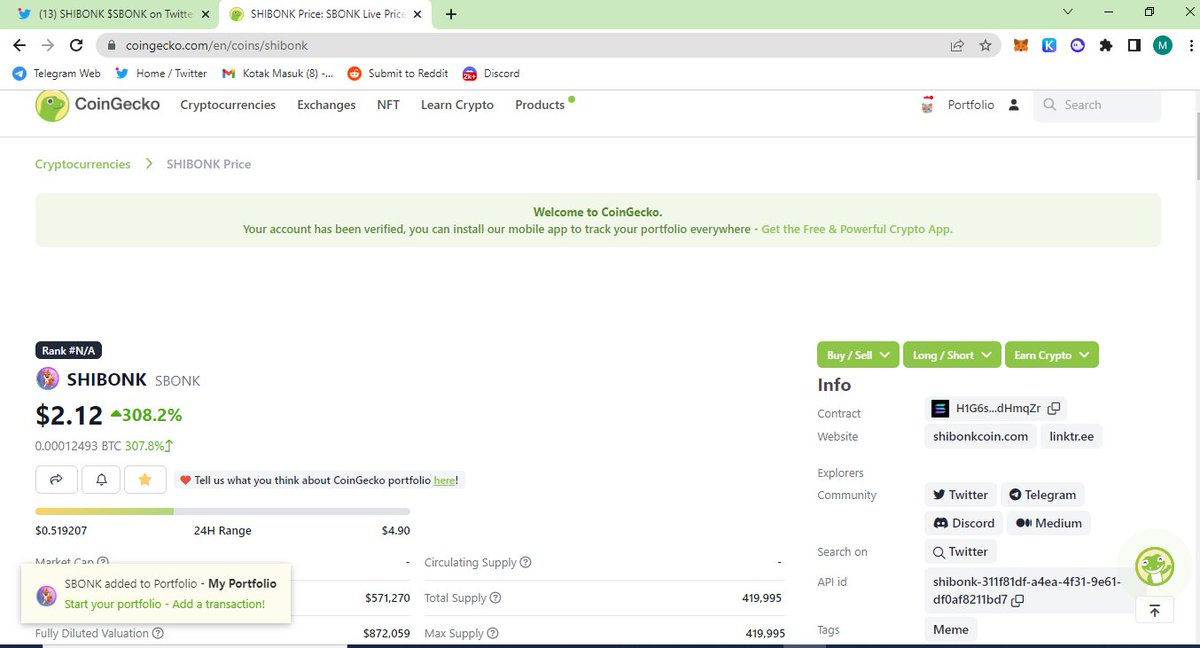Click the Solana chain icon beside the contract
Image resolution: width=1200 pixels, height=648 pixels.
[x=940, y=408]
